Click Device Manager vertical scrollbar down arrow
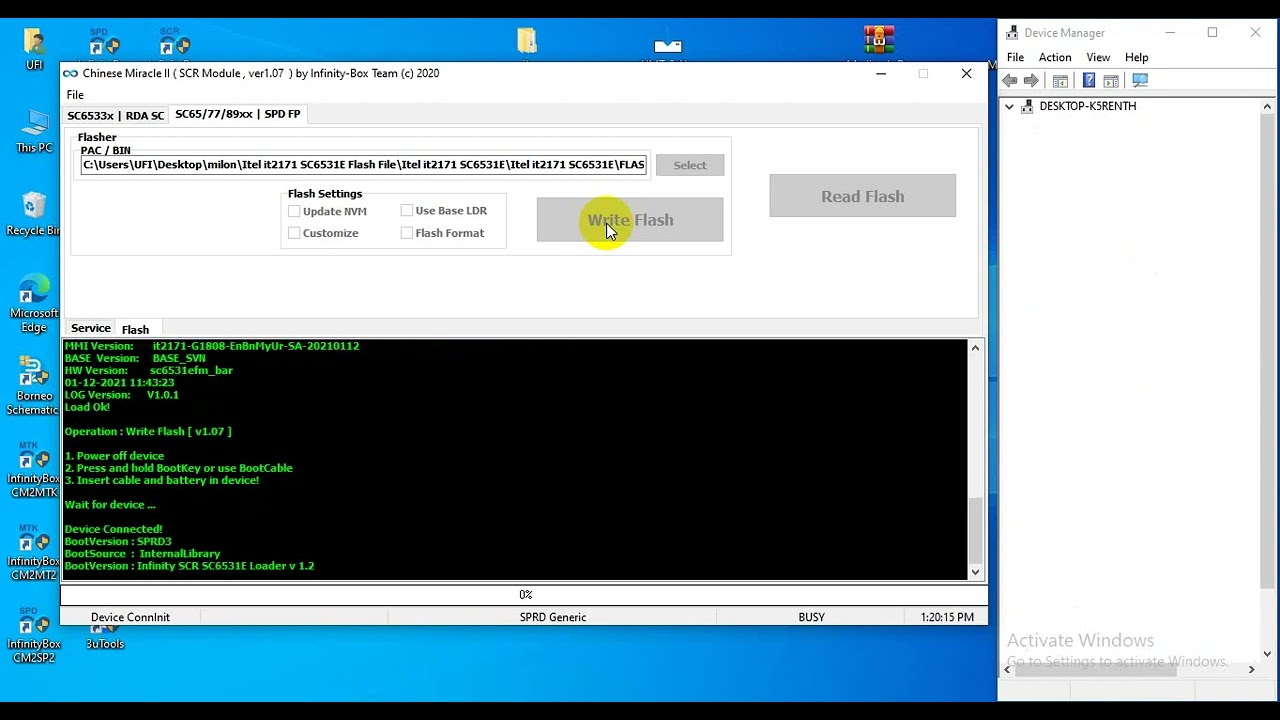This screenshot has width=1280, height=720. click(x=1267, y=654)
